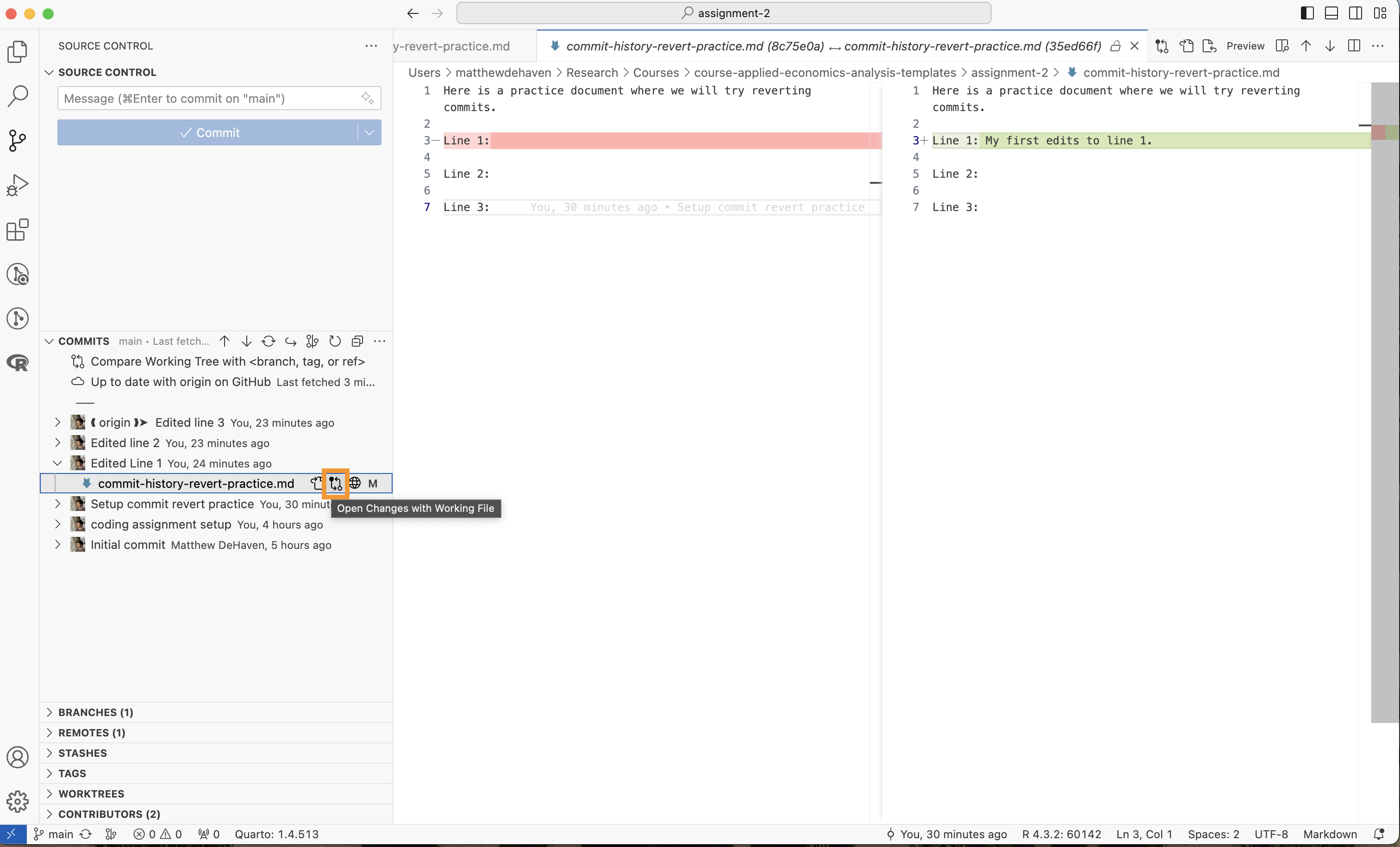Click the diff editor overview scrollbar

tap(1385, 398)
